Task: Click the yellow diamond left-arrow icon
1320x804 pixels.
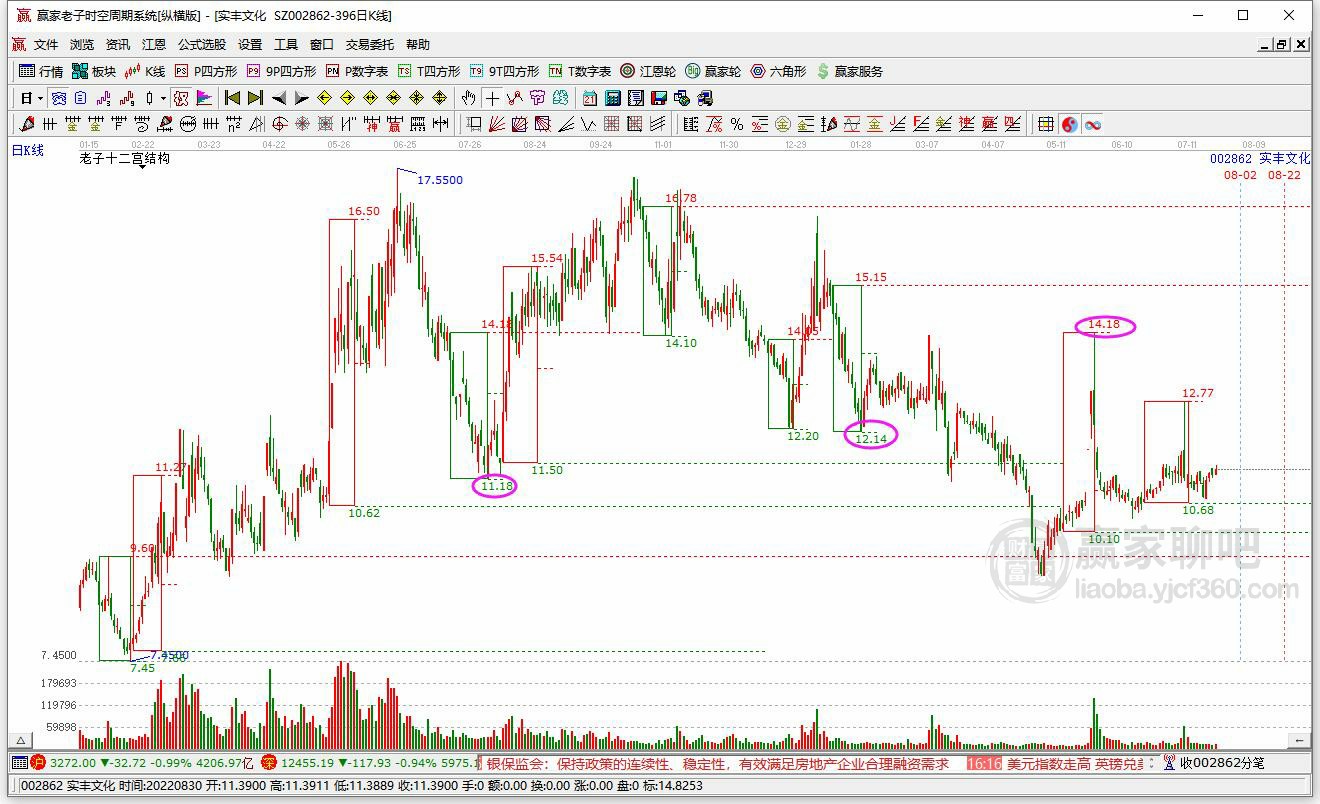Action: click(324, 98)
